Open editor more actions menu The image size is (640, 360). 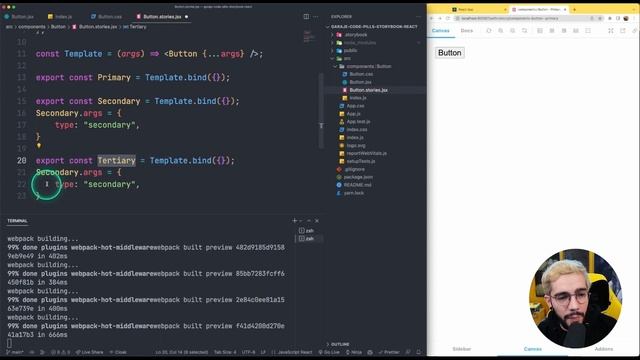pos(316,17)
